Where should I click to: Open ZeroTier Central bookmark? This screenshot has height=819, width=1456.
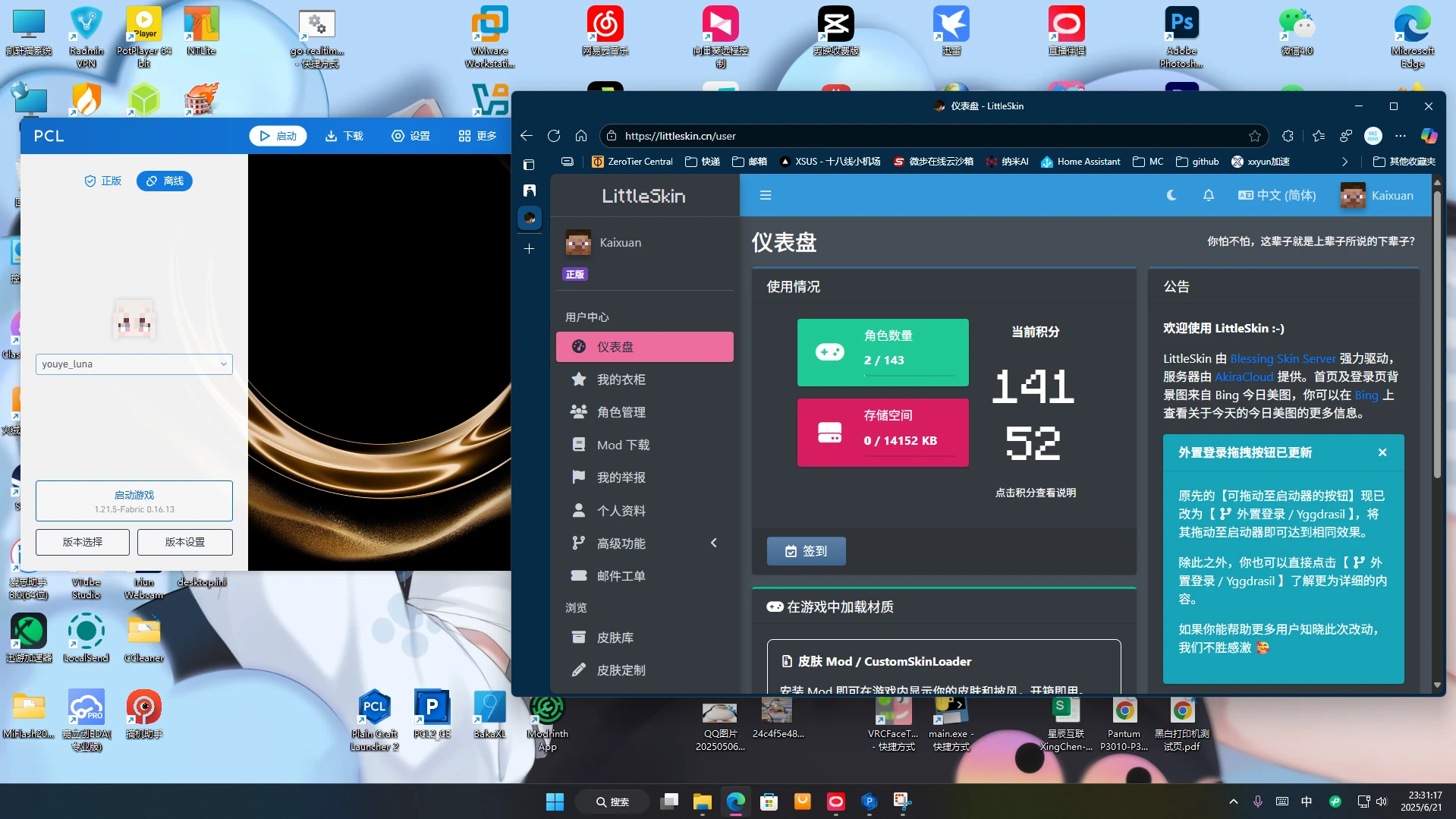coord(632,161)
